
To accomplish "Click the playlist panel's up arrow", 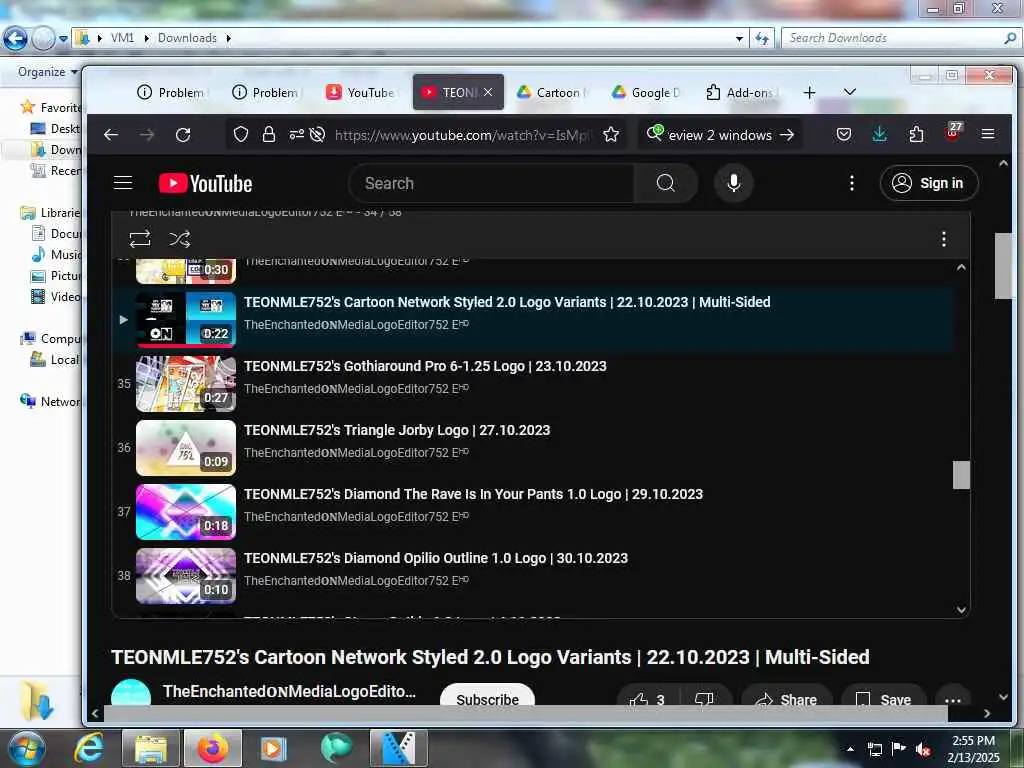I will [961, 268].
